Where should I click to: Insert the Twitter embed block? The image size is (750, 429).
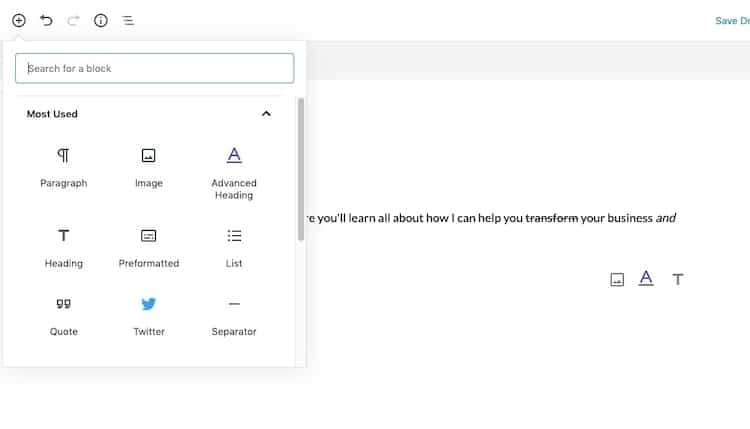tap(149, 317)
